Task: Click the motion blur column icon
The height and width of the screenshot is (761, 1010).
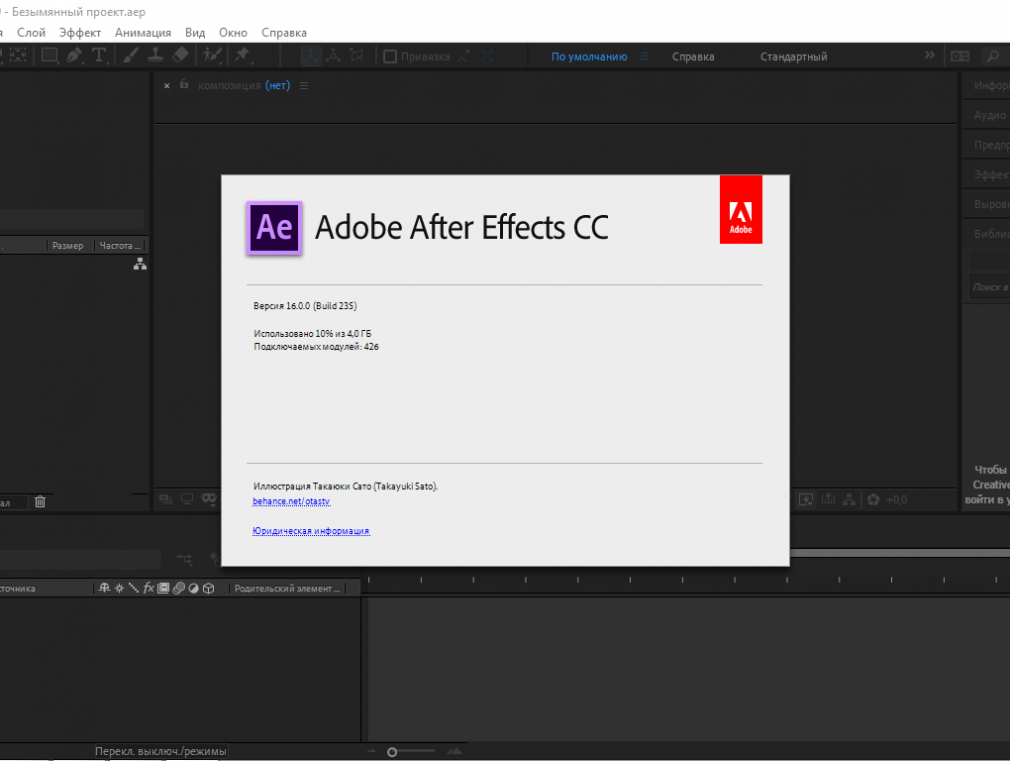Action: click(178, 588)
